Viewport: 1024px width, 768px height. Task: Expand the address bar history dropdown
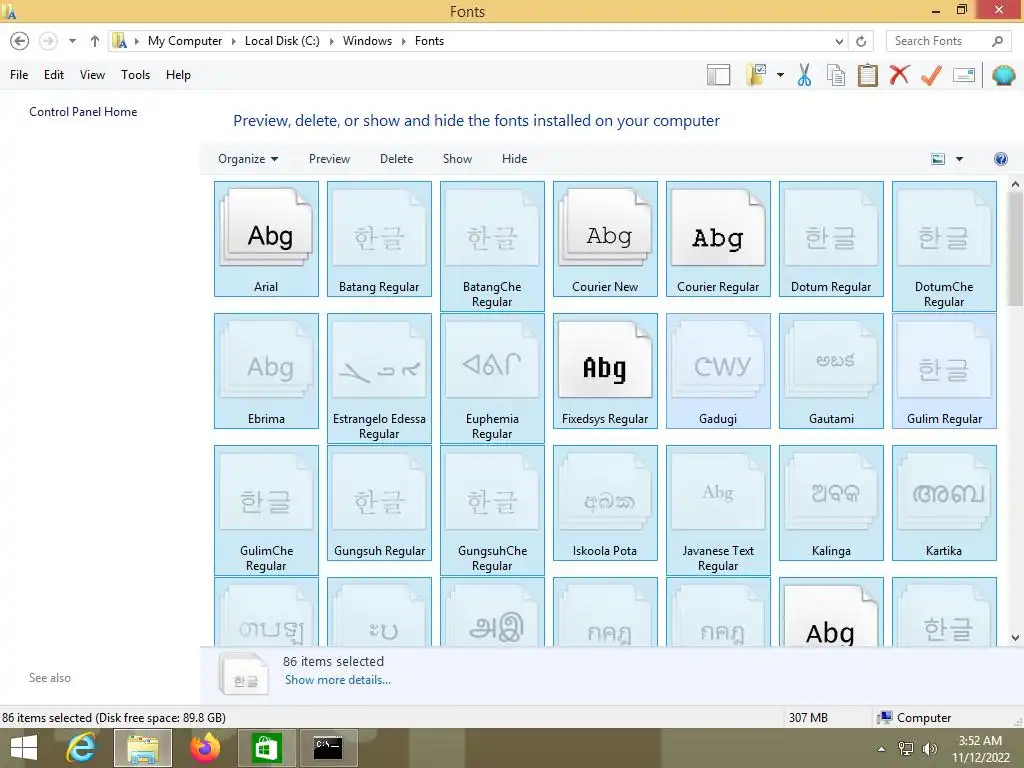[839, 41]
